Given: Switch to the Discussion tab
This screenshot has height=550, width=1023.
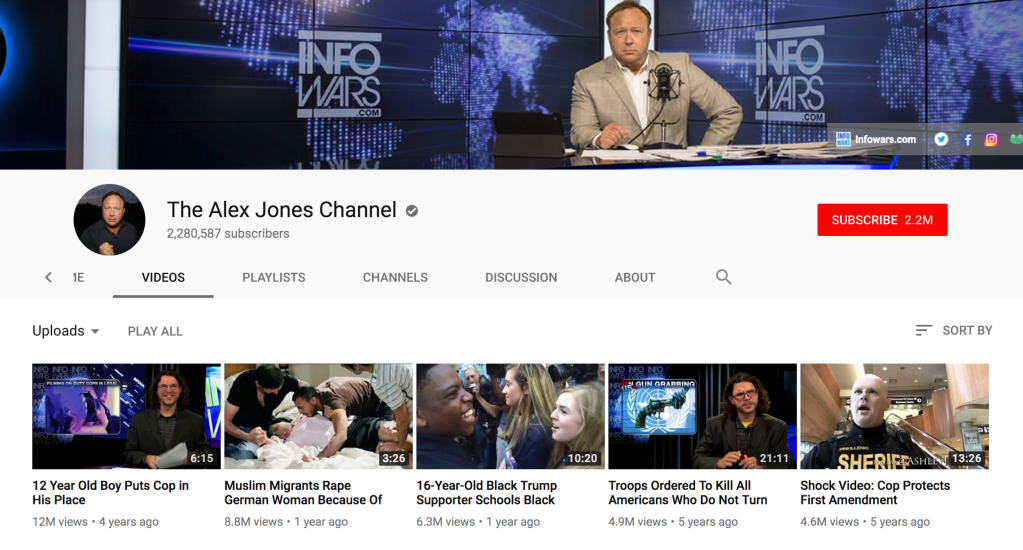Looking at the screenshot, I should pyautogui.click(x=521, y=277).
